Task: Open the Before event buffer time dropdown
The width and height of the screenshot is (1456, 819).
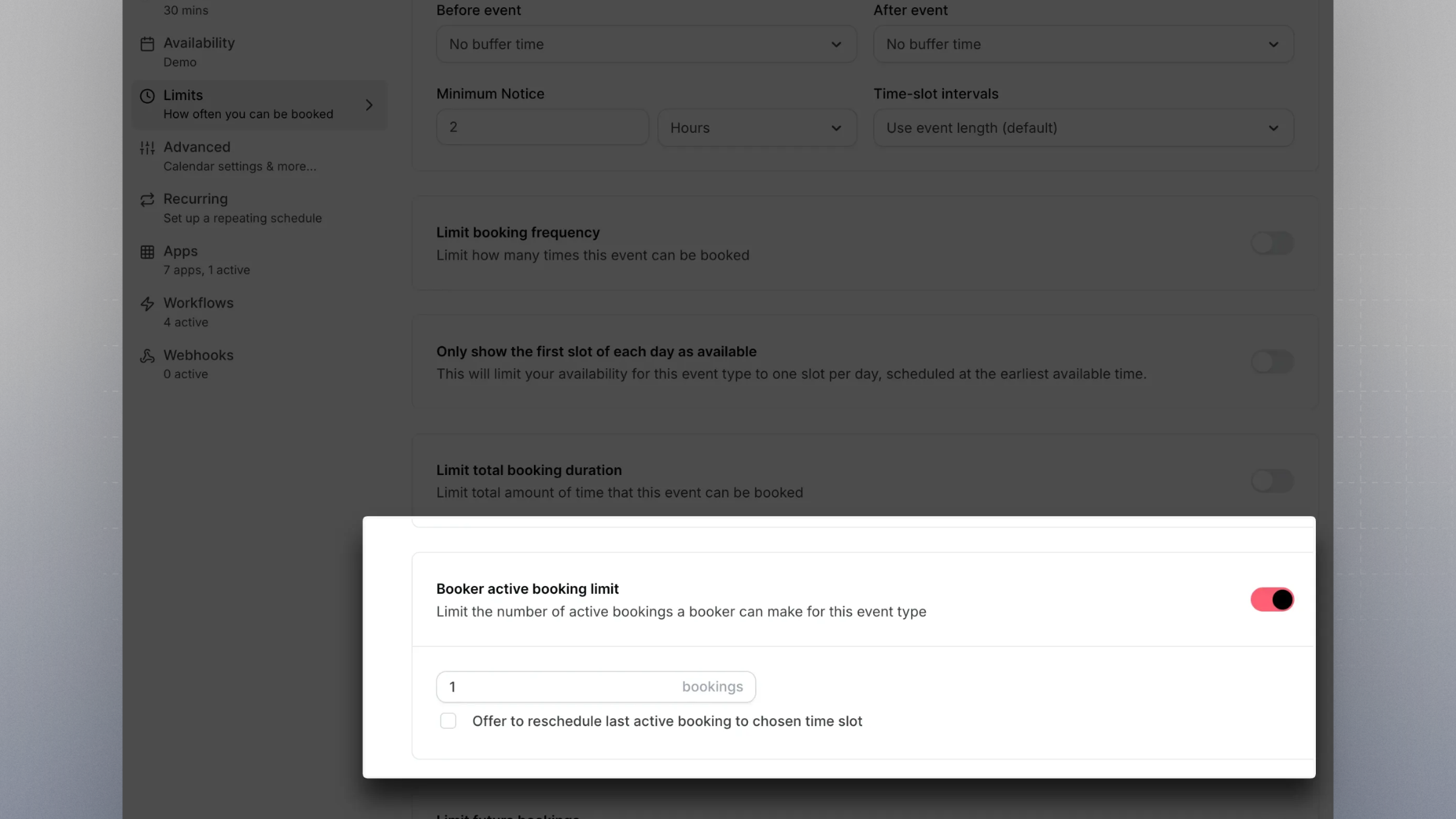Action: tap(646, 44)
